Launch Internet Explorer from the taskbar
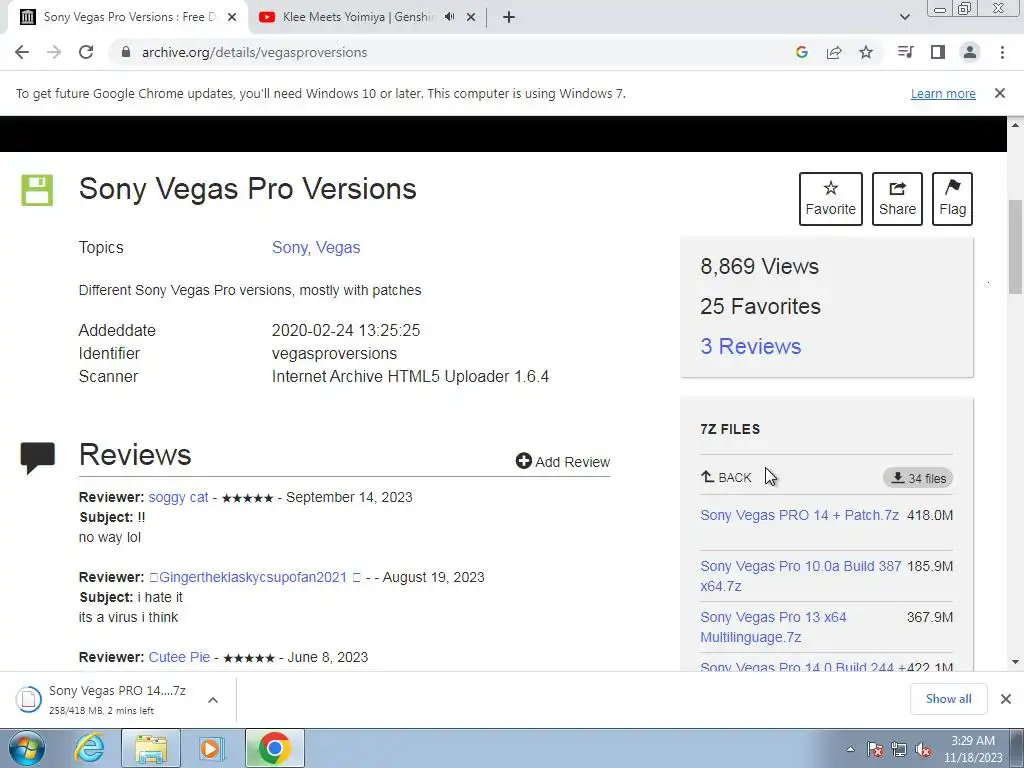This screenshot has height=768, width=1024. (89, 748)
